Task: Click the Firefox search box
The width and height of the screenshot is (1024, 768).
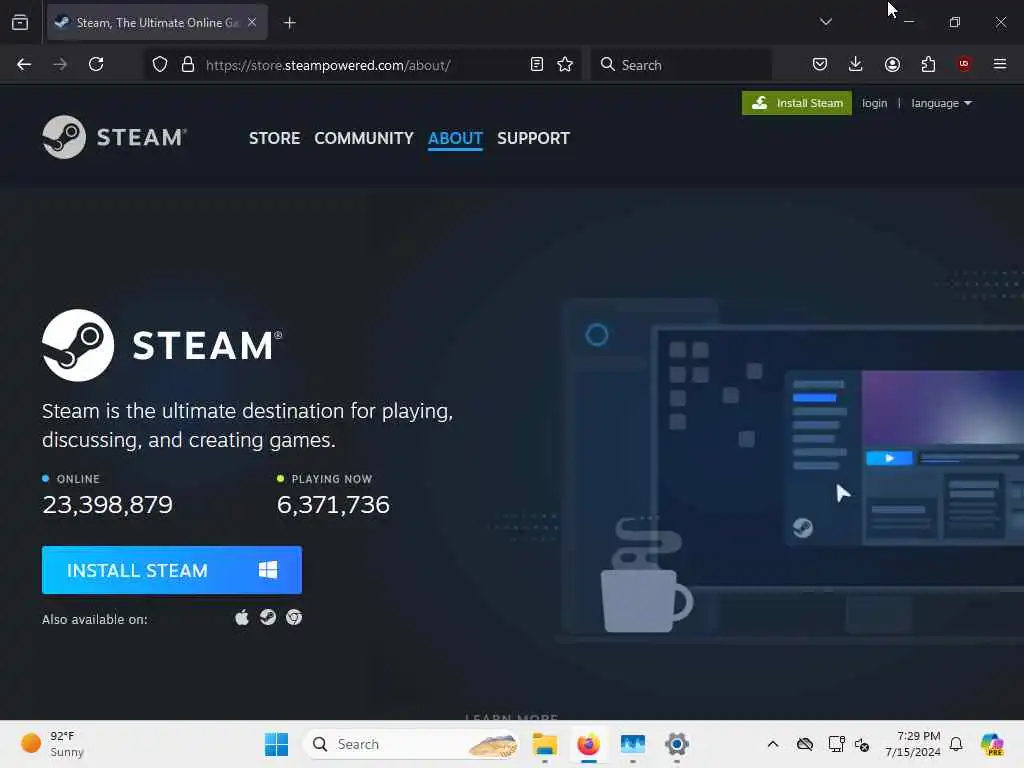Action: 681,65
